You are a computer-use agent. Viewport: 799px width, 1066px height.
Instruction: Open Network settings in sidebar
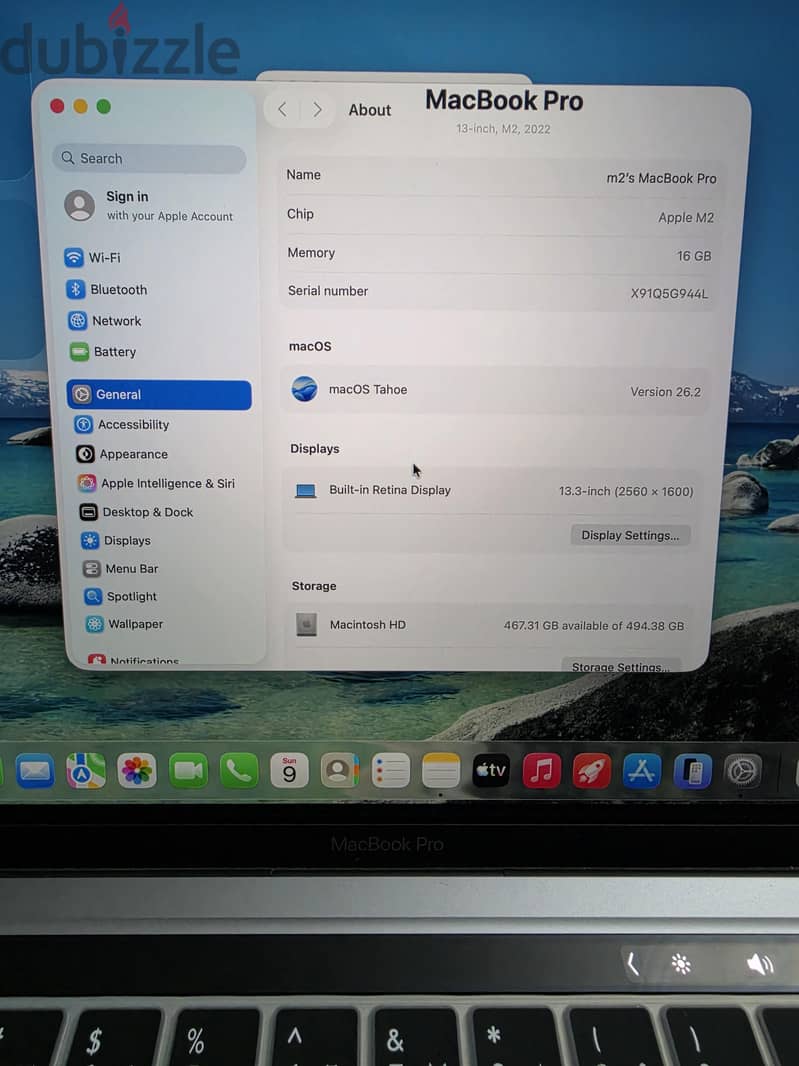[x=105, y=321]
